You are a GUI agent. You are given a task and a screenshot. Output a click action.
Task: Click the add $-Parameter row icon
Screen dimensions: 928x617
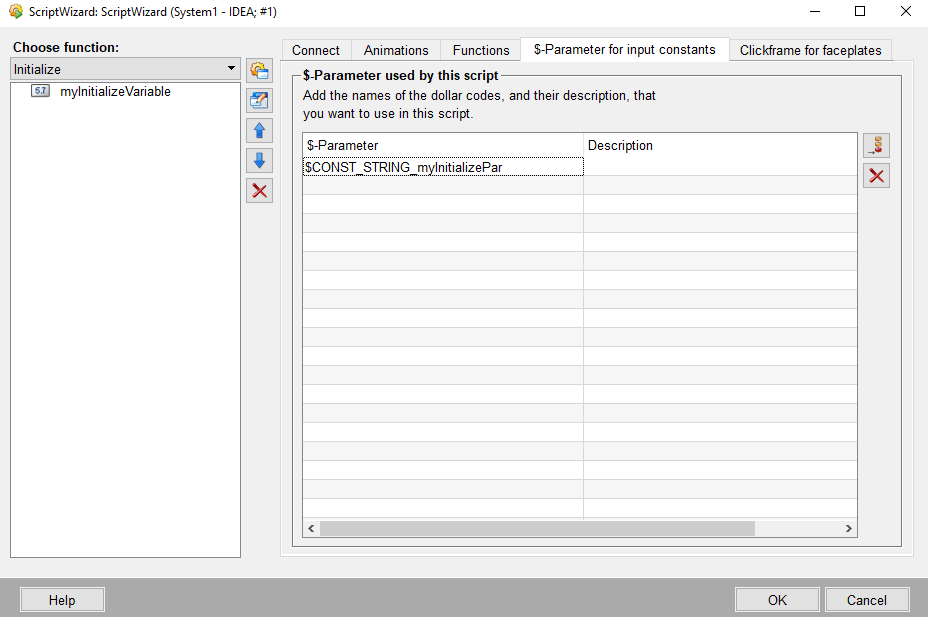tap(876, 146)
